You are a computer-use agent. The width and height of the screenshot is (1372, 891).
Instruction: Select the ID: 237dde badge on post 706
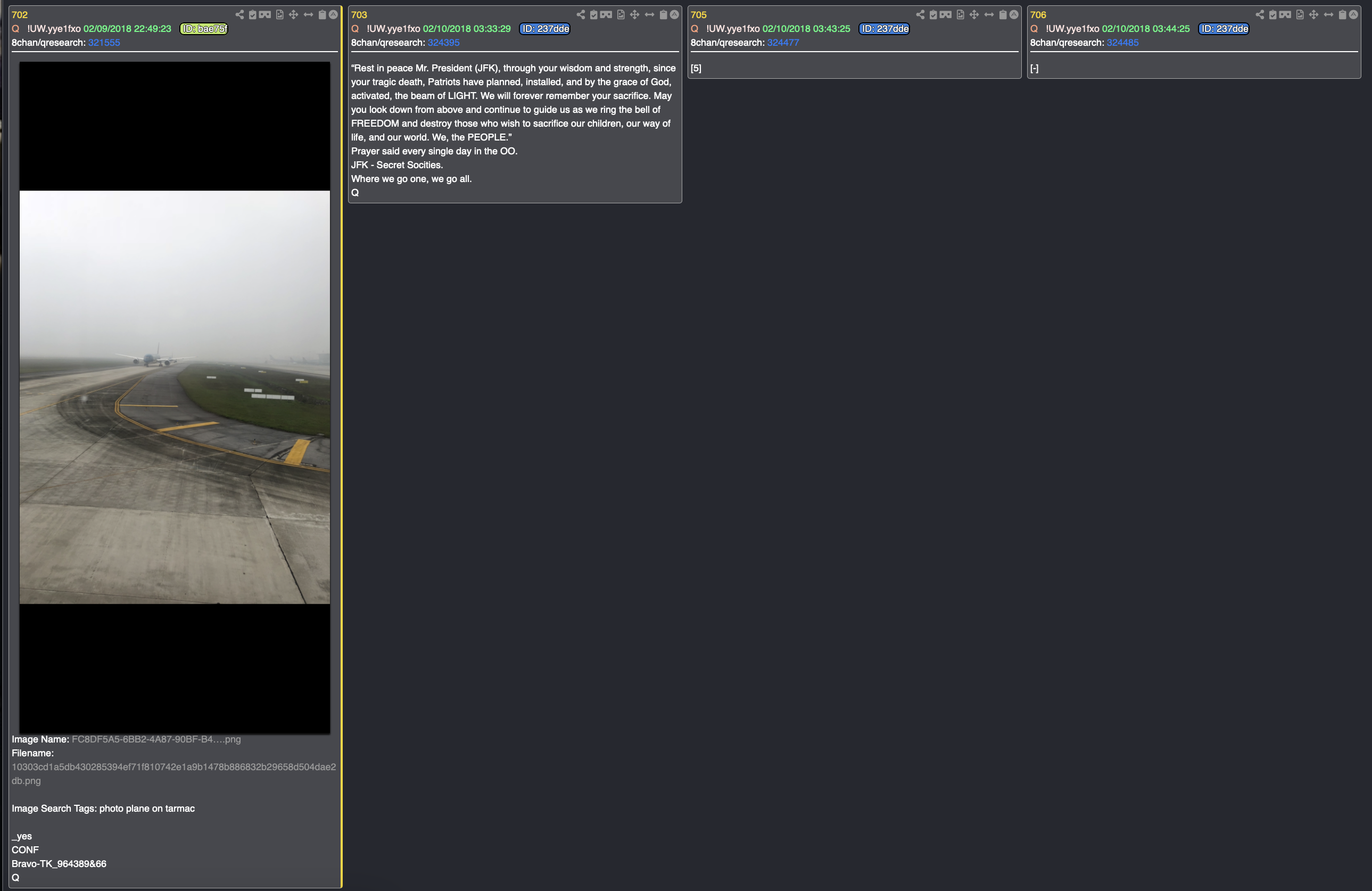[x=1224, y=29]
